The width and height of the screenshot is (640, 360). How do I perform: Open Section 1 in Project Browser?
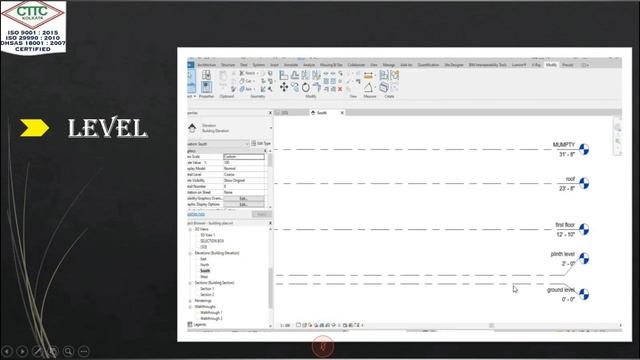point(207,289)
